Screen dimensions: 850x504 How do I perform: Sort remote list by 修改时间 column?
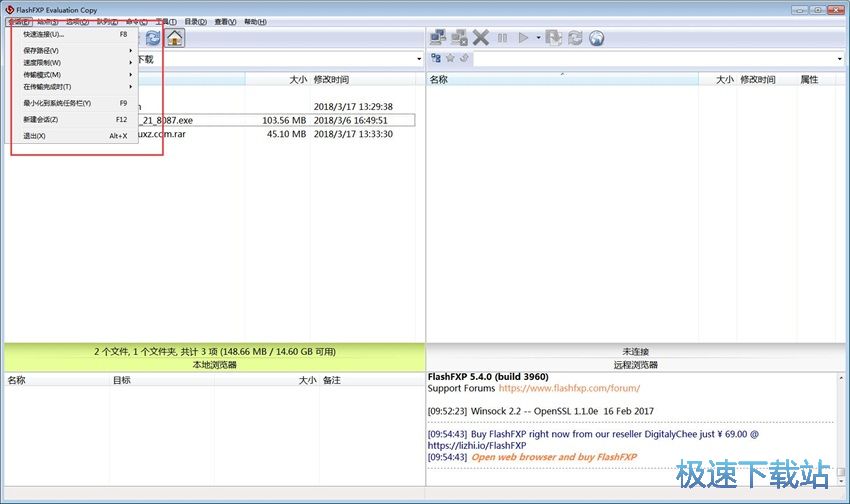(767, 80)
